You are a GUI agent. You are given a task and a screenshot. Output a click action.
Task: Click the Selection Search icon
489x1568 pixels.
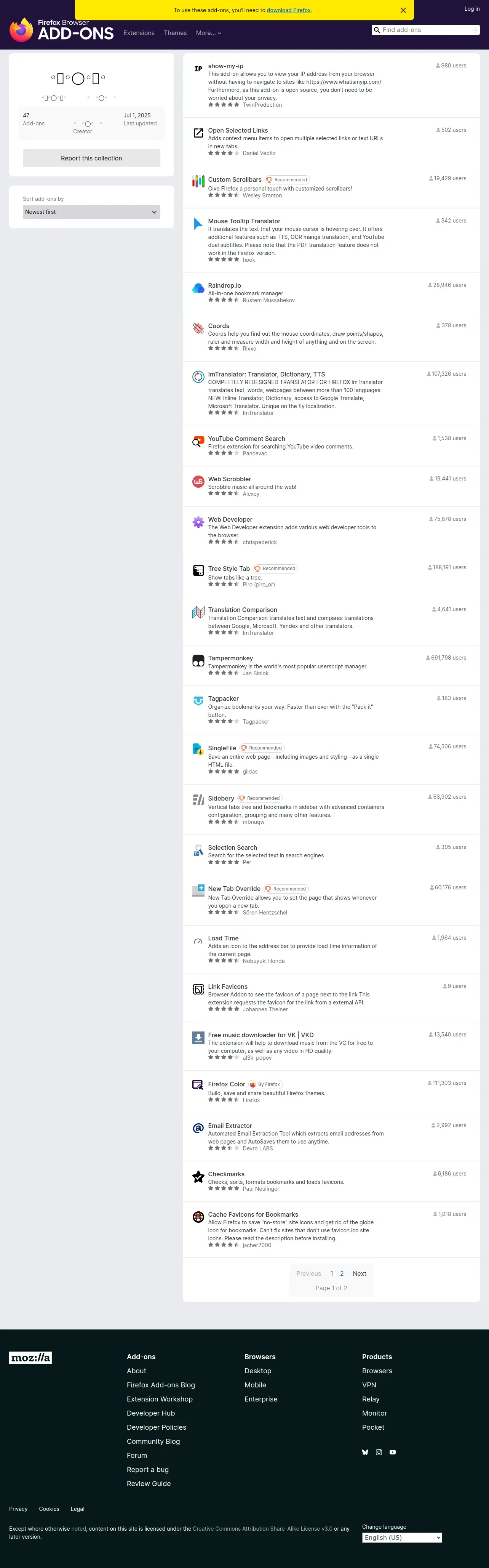tap(198, 850)
